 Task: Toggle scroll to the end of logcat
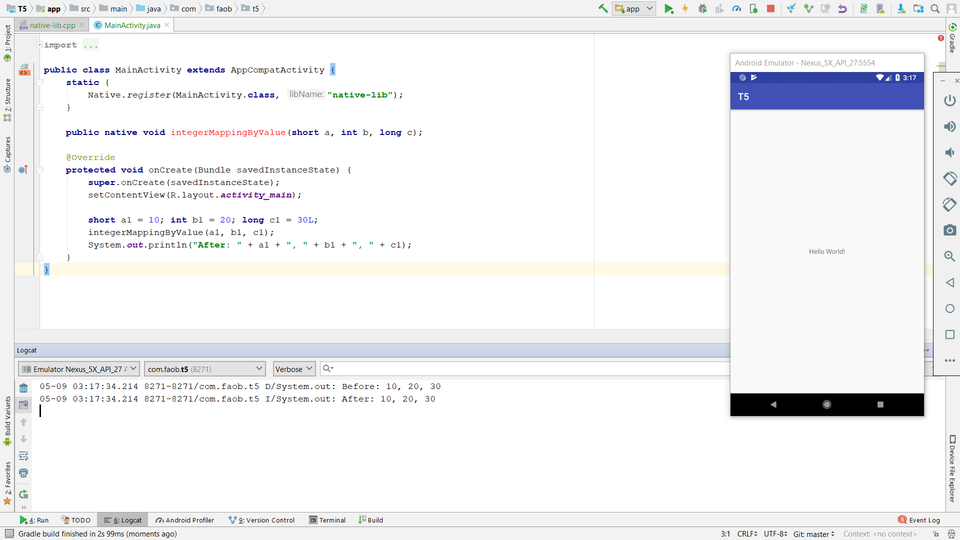pyautogui.click(x=23, y=405)
